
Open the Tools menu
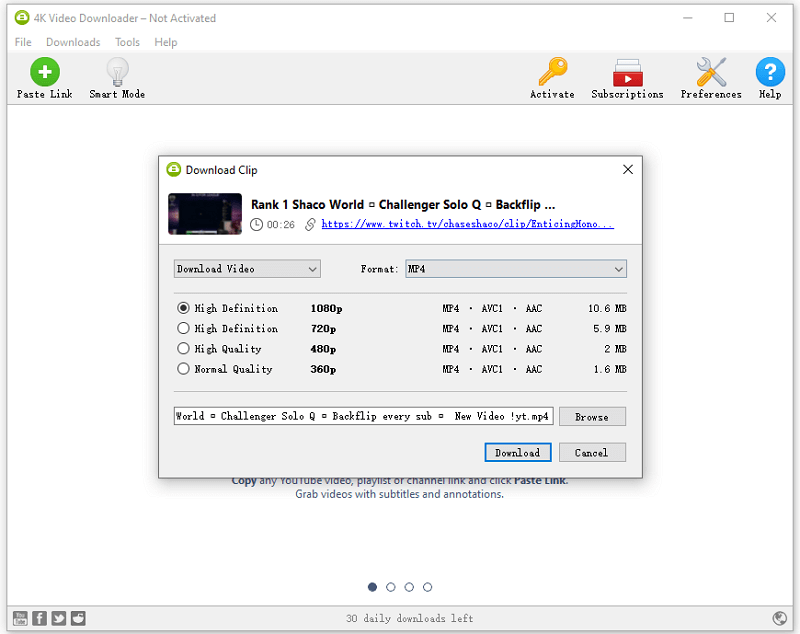tap(127, 42)
